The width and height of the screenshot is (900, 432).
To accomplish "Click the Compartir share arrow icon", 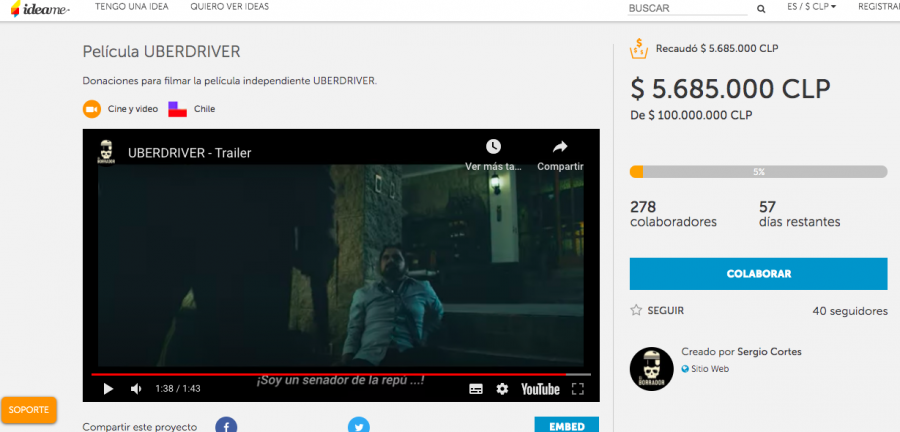I will point(560,147).
